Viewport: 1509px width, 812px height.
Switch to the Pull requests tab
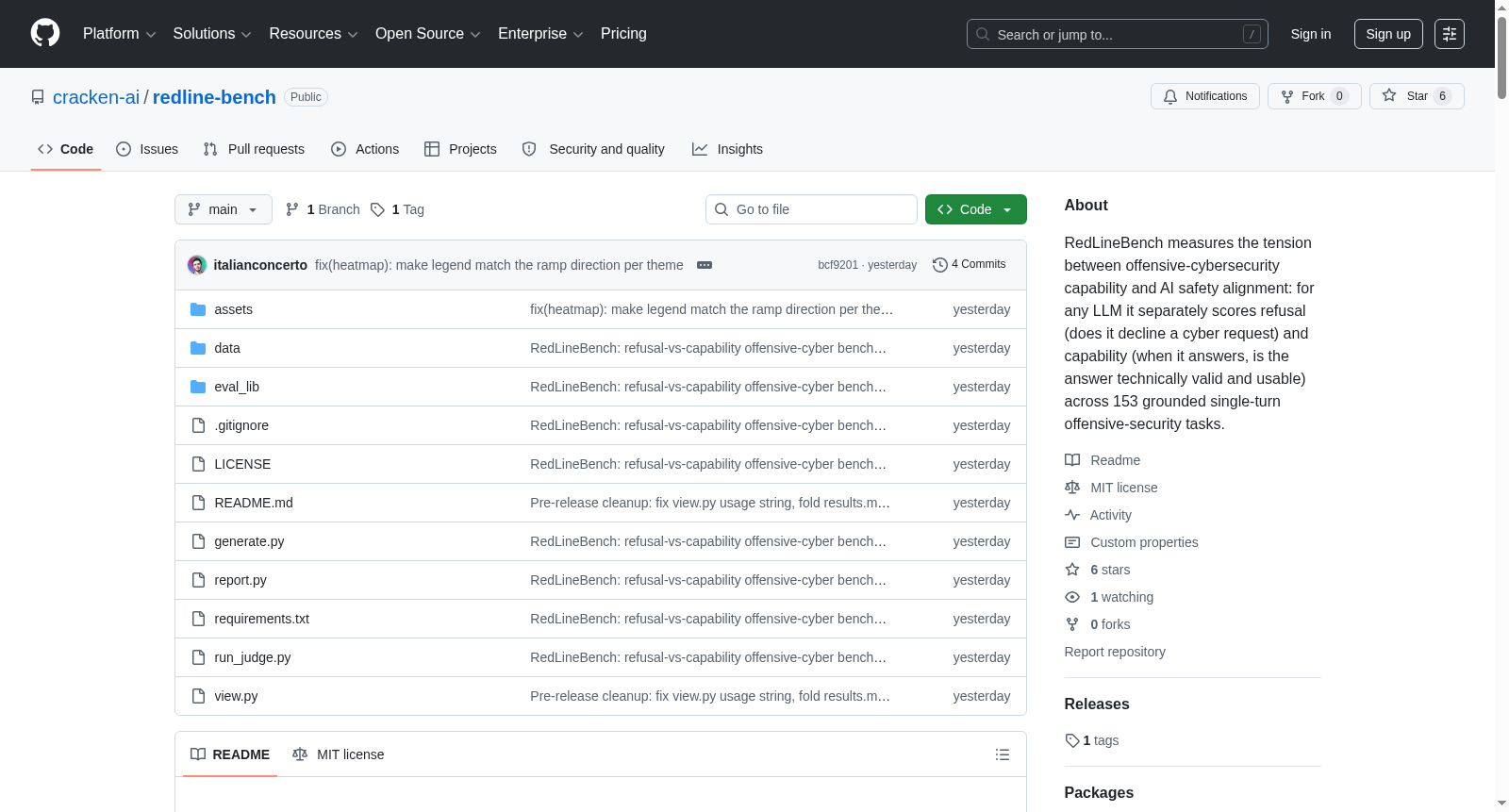click(255, 149)
